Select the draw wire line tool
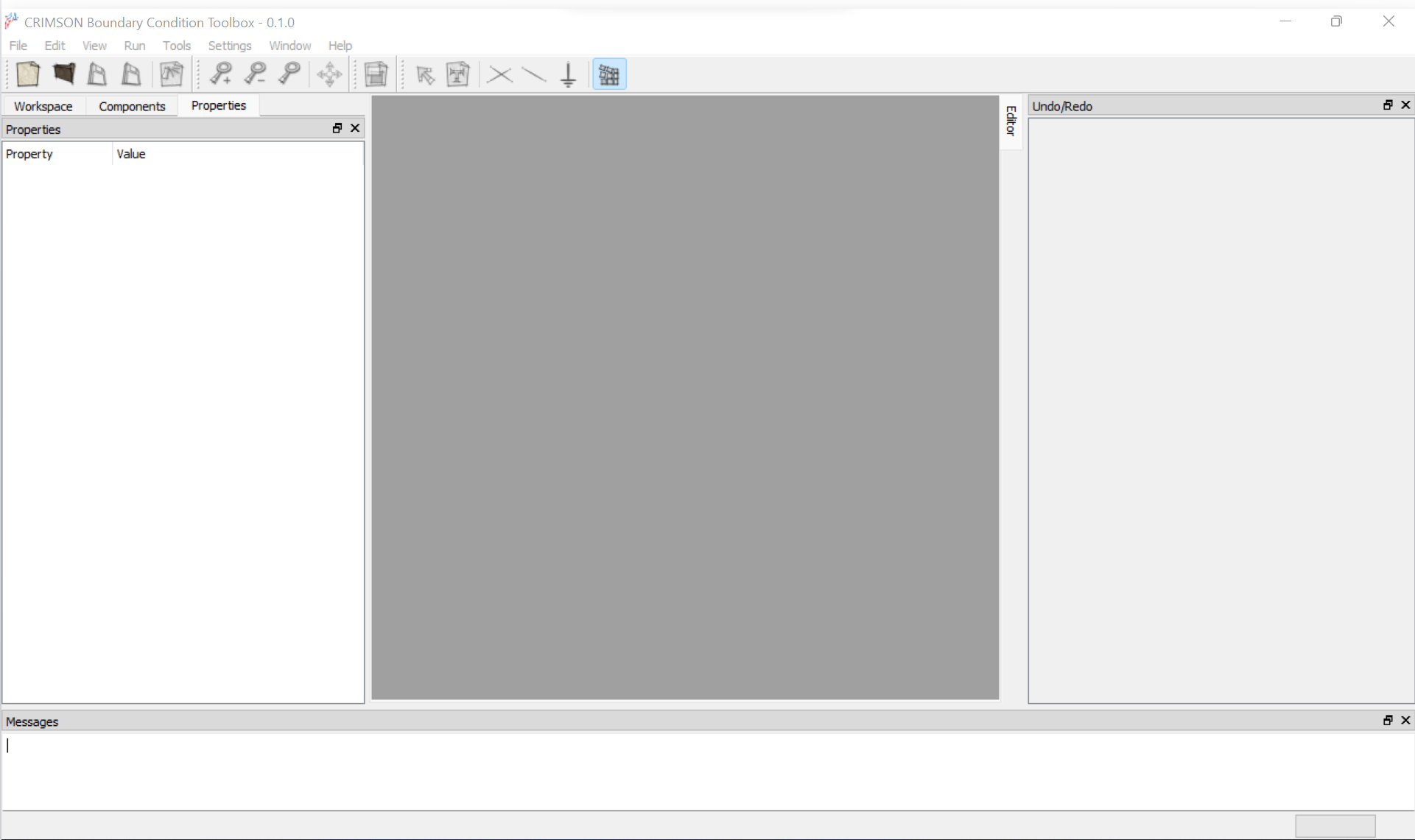The width and height of the screenshot is (1415, 840). point(533,74)
